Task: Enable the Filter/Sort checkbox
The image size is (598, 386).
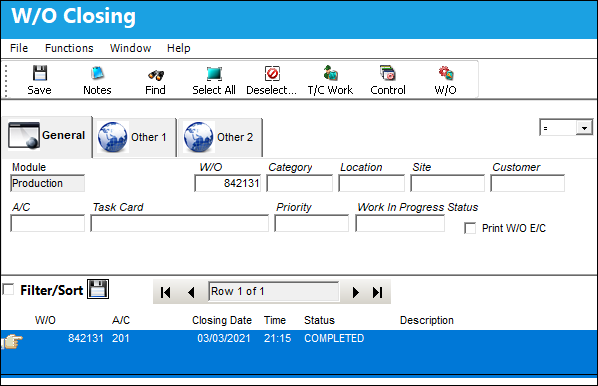Action: 8,289
